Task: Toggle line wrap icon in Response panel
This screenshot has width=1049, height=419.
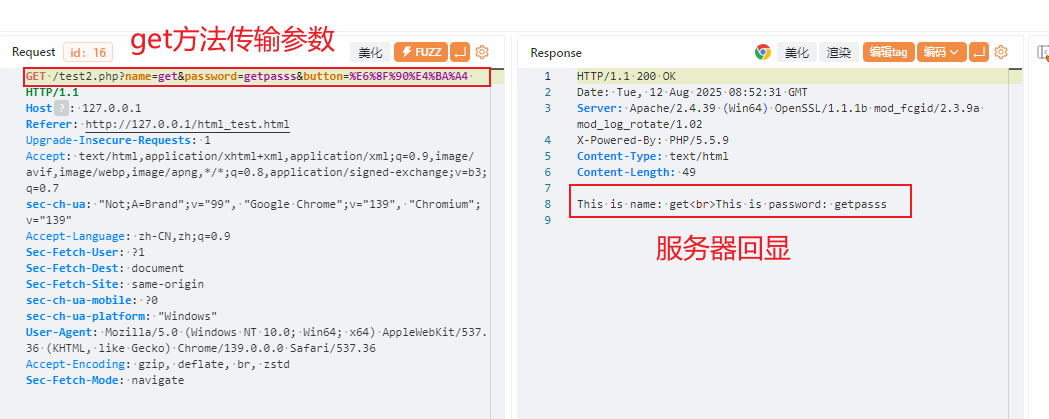Action: [979, 52]
